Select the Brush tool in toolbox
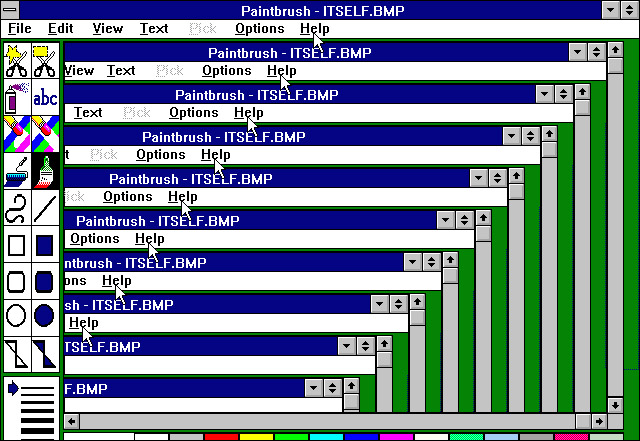640x441 pixels. [x=45, y=172]
